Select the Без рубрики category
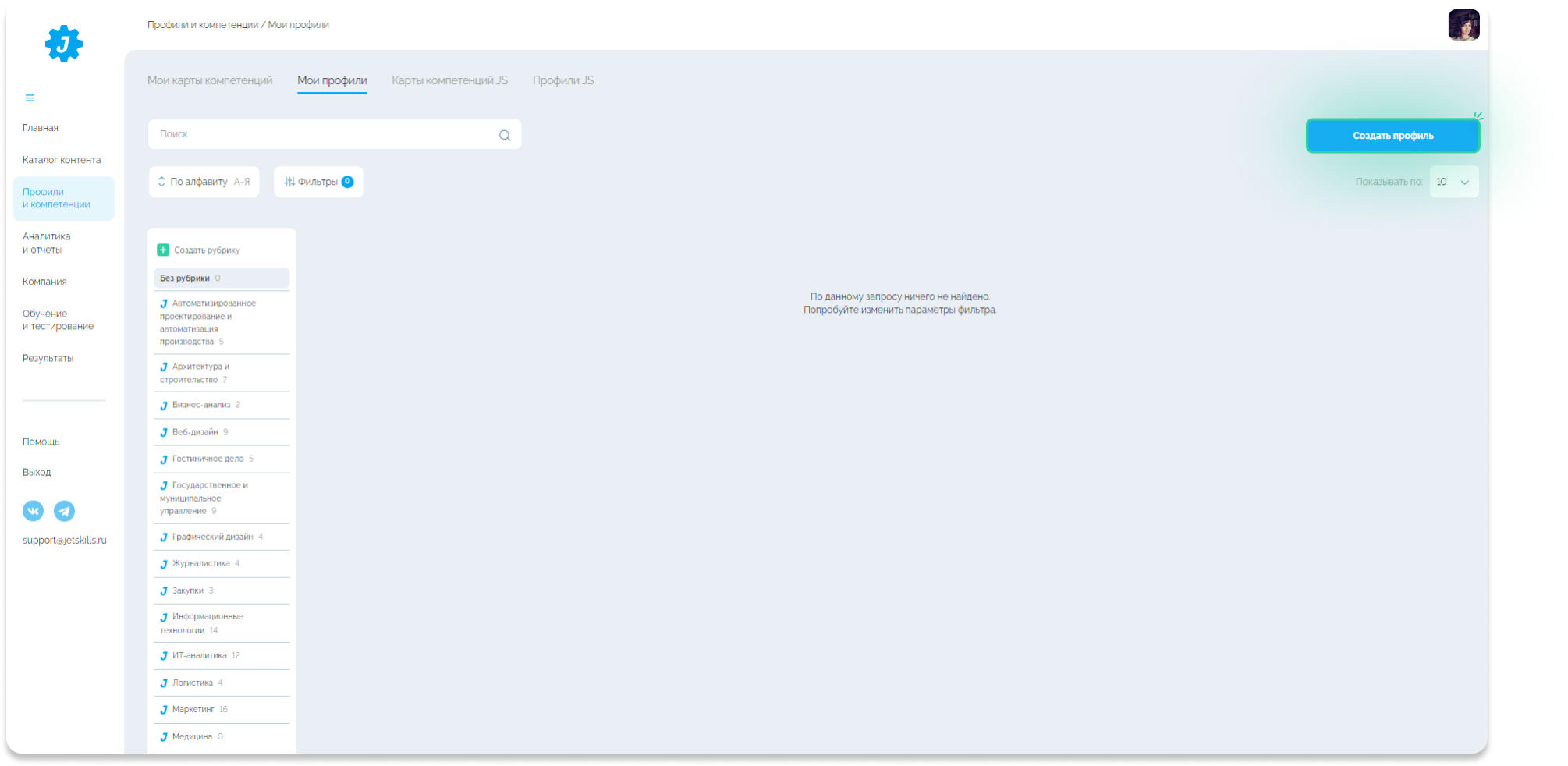Viewport: 1568px width, 766px height. (222, 278)
